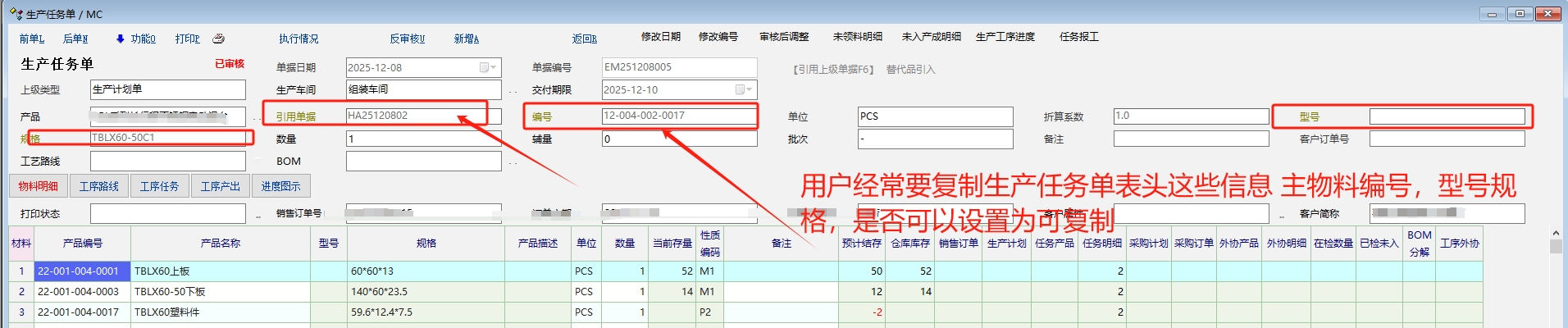This screenshot has height=328, width=1568.
Task: Click the blue down-arrow 功能 icon
Action: coord(121,39)
